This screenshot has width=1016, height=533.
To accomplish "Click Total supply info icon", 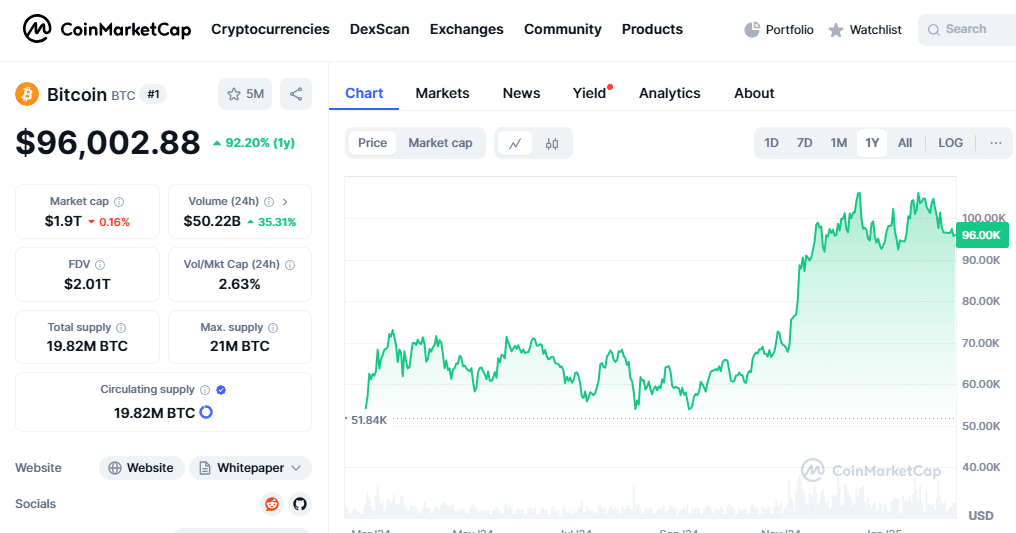I will tap(121, 328).
